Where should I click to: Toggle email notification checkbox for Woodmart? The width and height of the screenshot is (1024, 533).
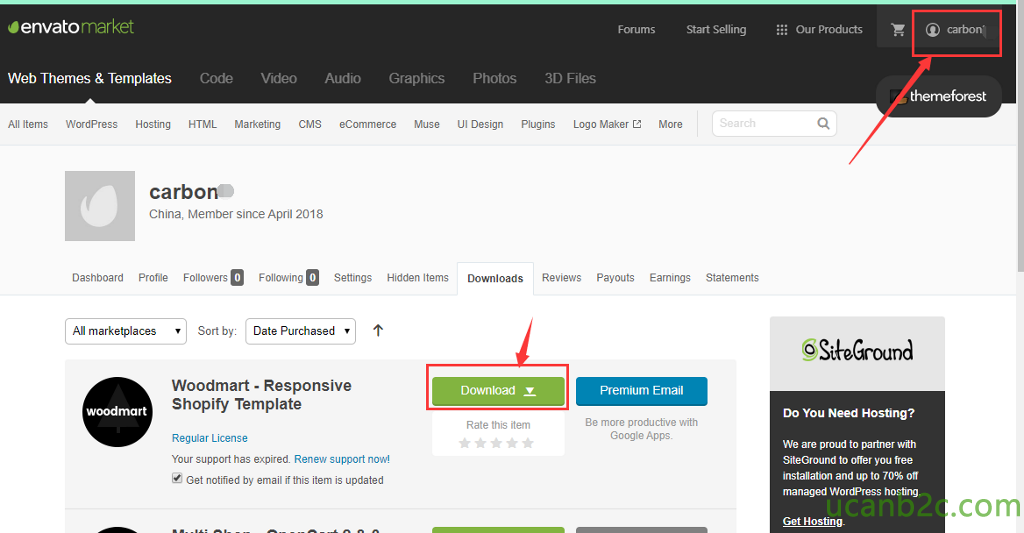pos(177,478)
